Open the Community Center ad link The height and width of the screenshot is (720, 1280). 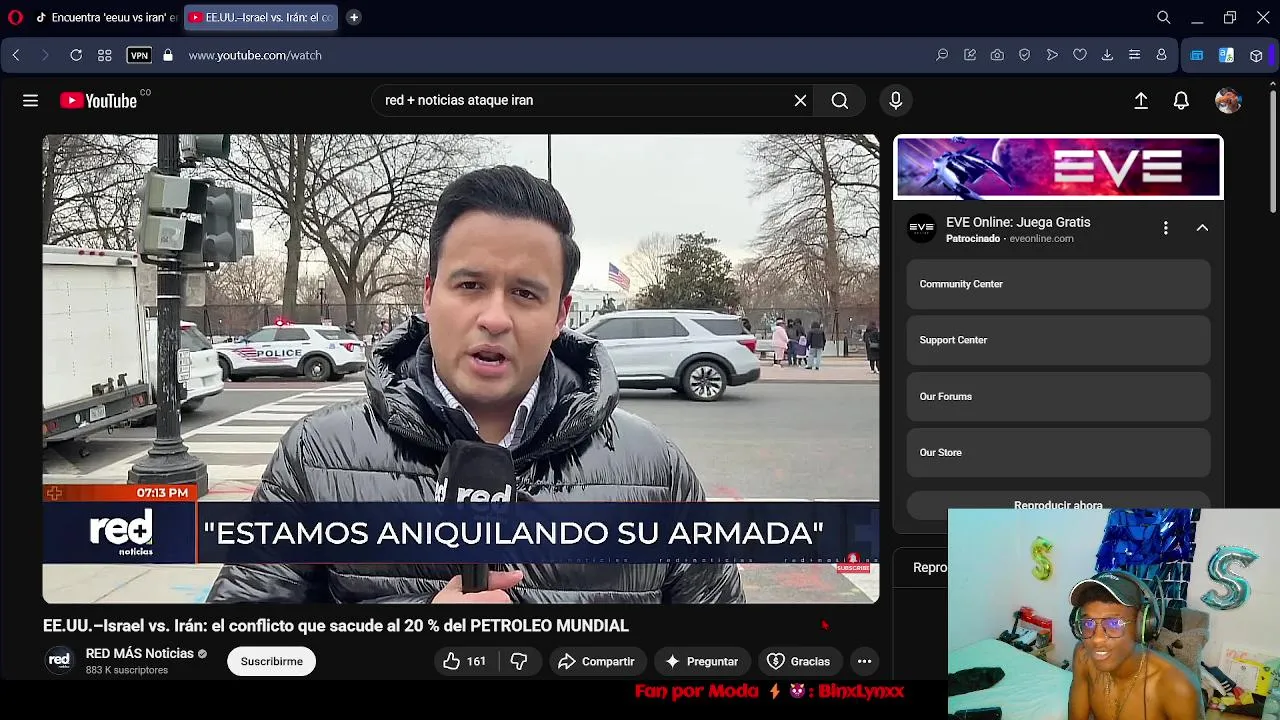pyautogui.click(x=1058, y=284)
